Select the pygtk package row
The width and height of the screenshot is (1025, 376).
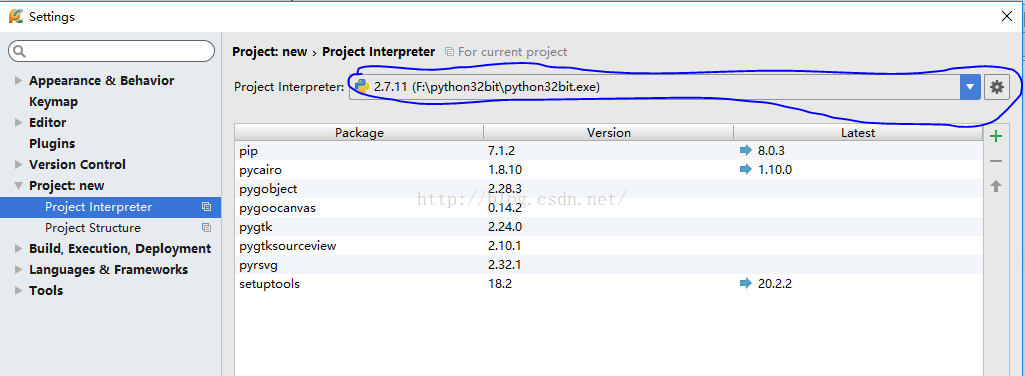pyautogui.click(x=609, y=227)
